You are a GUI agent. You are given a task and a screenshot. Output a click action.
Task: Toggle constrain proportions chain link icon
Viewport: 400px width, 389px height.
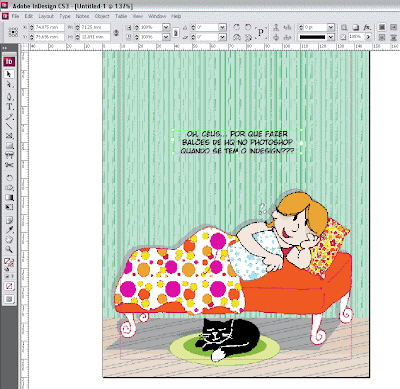[x=116, y=32]
